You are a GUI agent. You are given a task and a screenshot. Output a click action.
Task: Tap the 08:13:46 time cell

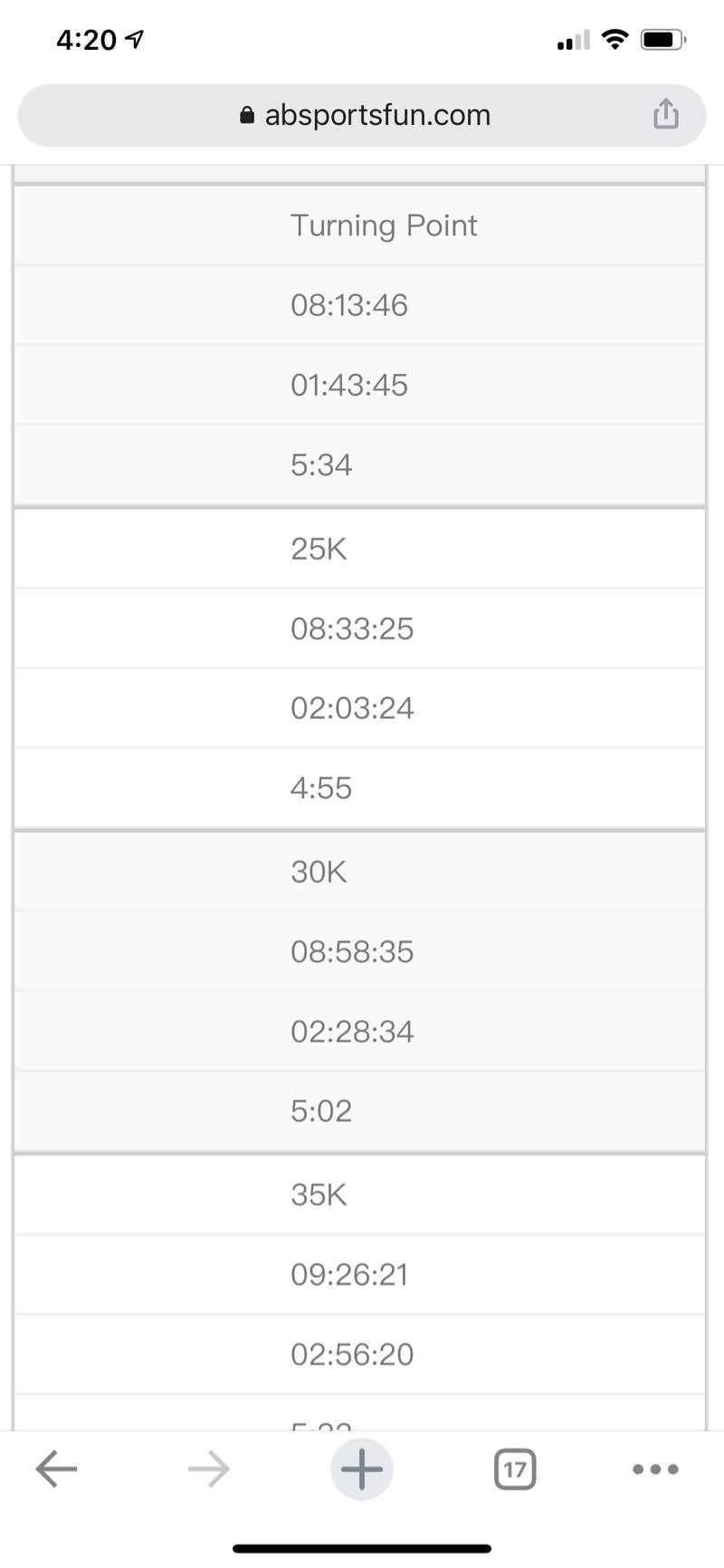349,305
